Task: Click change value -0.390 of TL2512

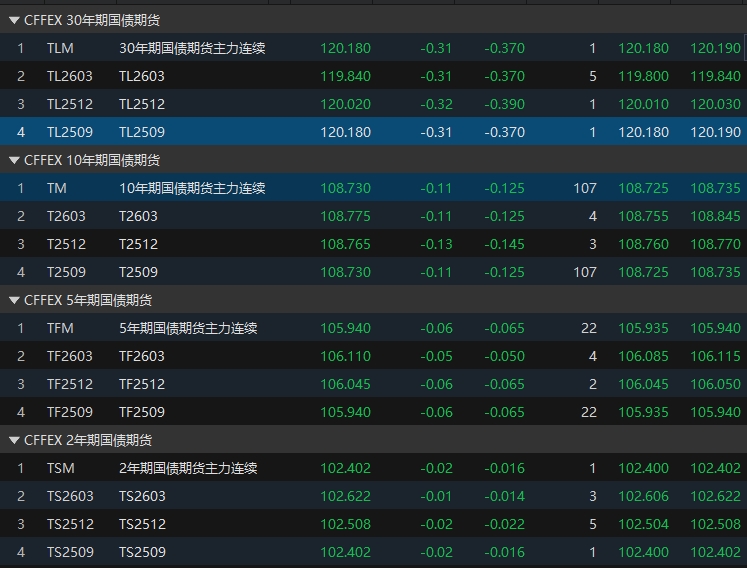Action: (x=505, y=104)
